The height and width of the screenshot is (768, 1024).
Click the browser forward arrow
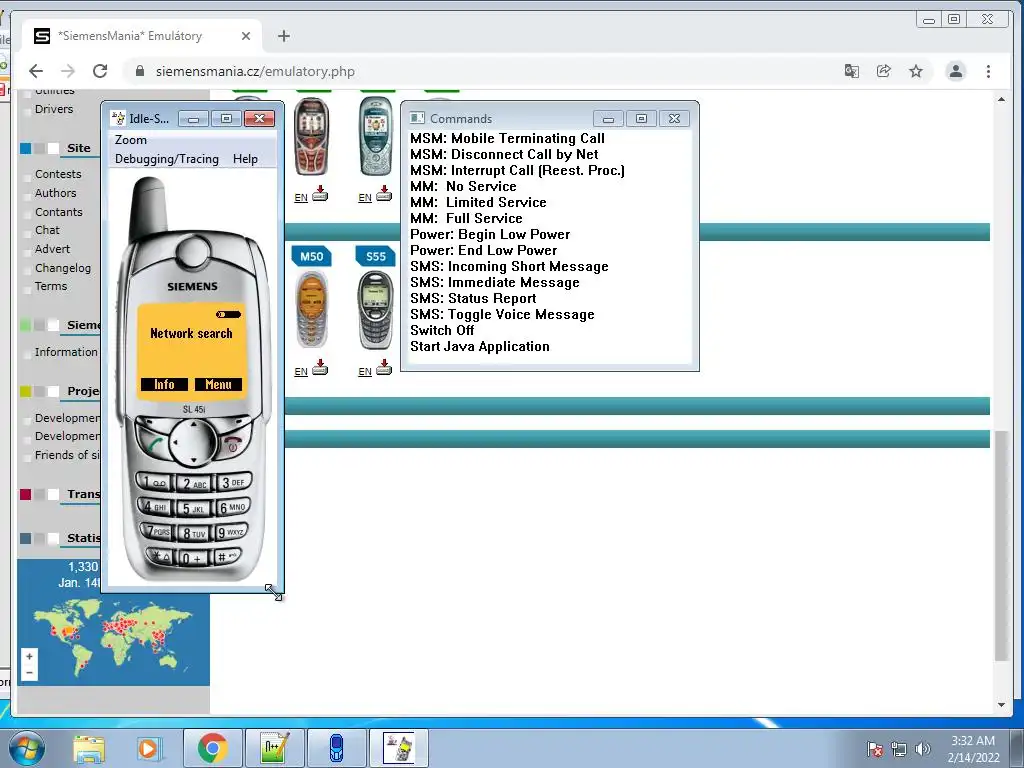68,71
